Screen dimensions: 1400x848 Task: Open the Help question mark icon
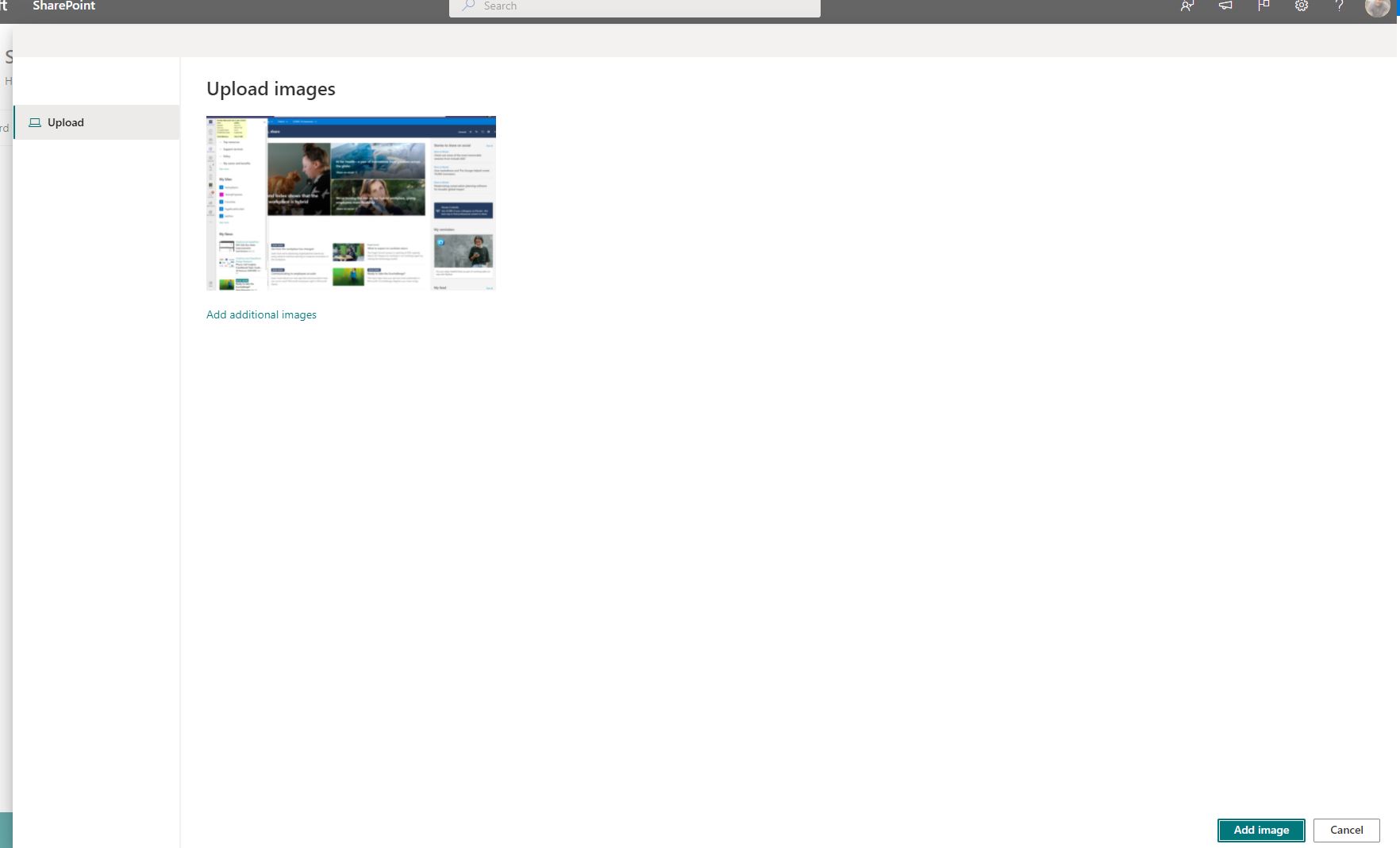1340,6
